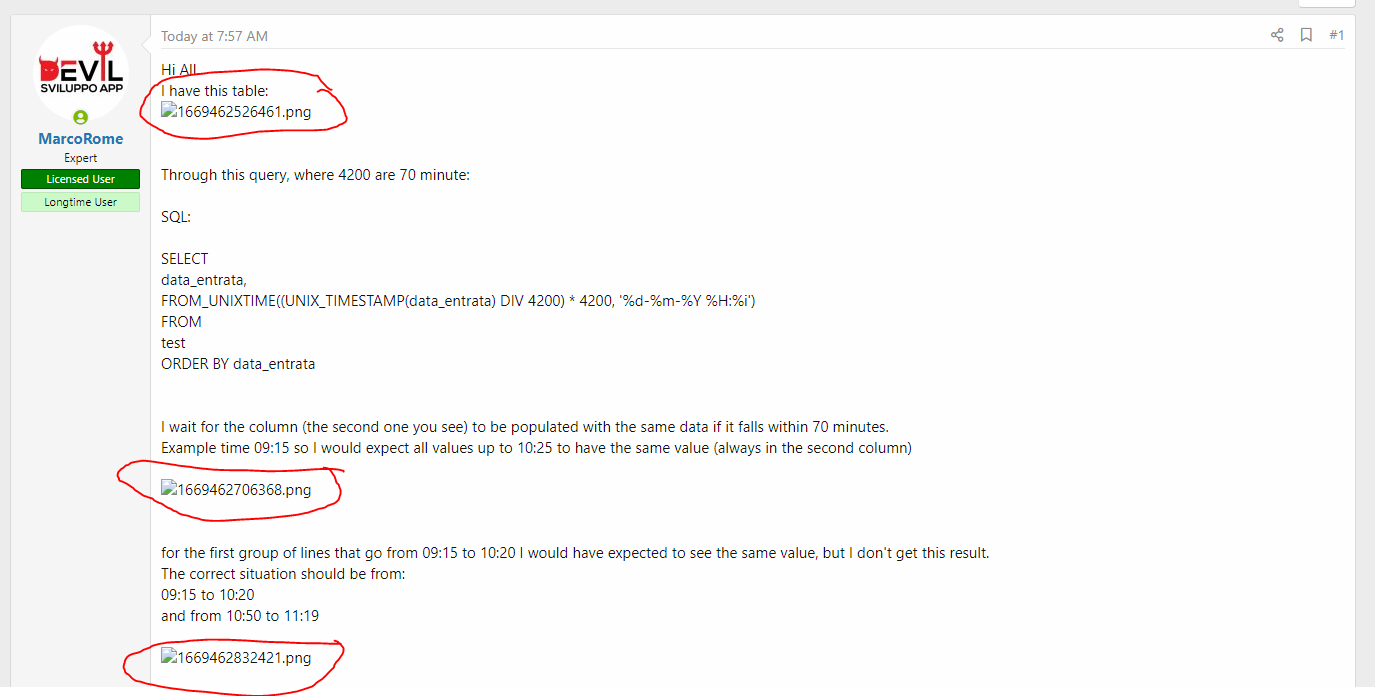Click the share post icon

pyautogui.click(x=1277, y=35)
